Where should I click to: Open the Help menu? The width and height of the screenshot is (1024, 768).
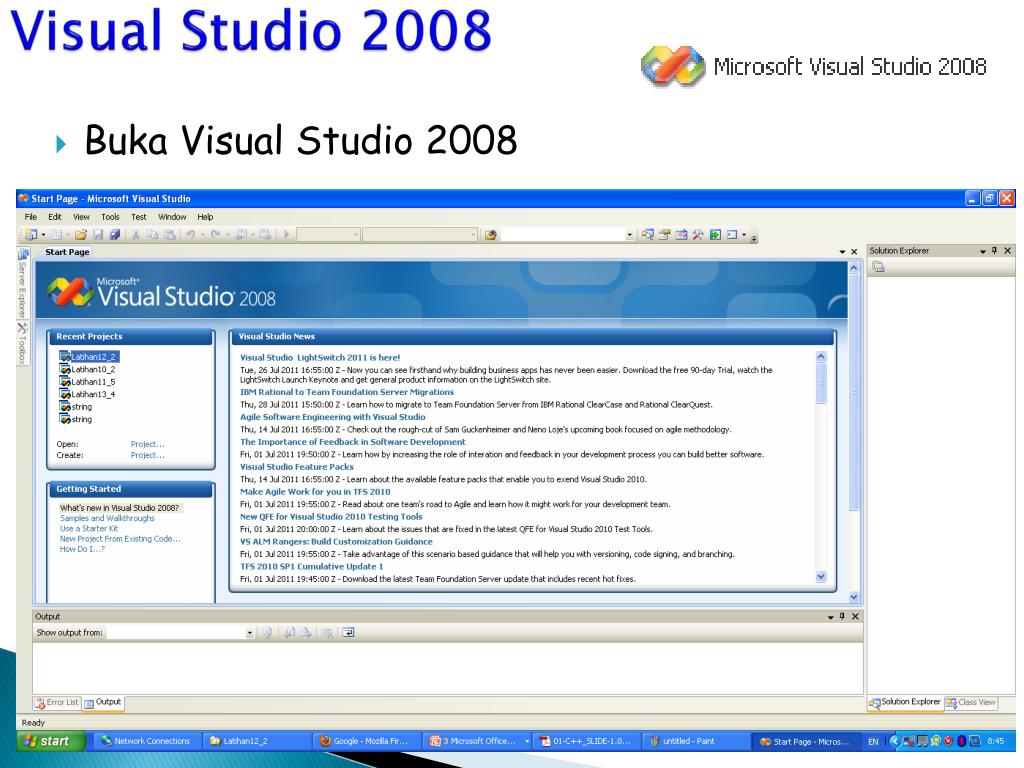point(205,217)
